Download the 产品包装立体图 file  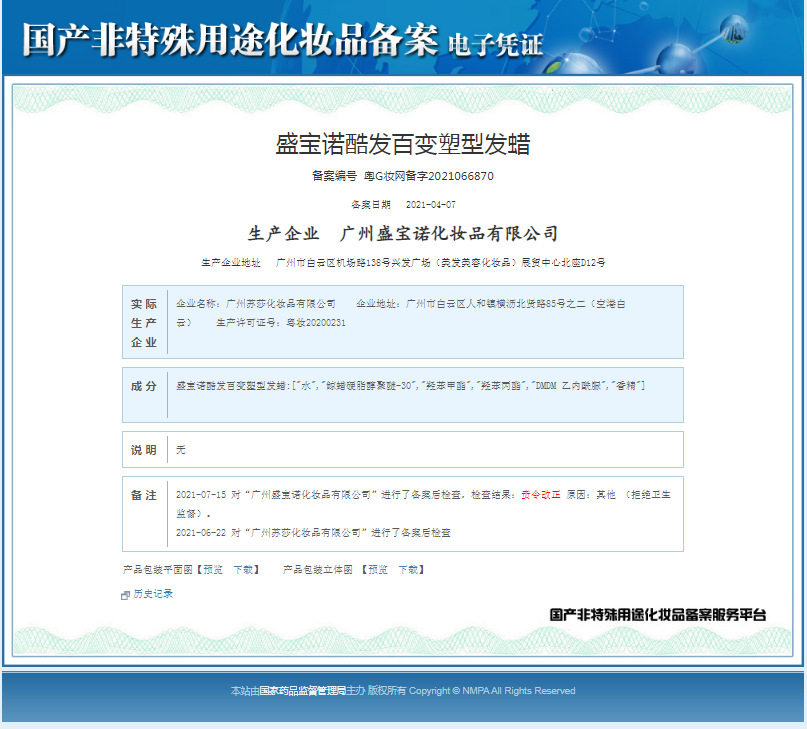click(x=408, y=569)
